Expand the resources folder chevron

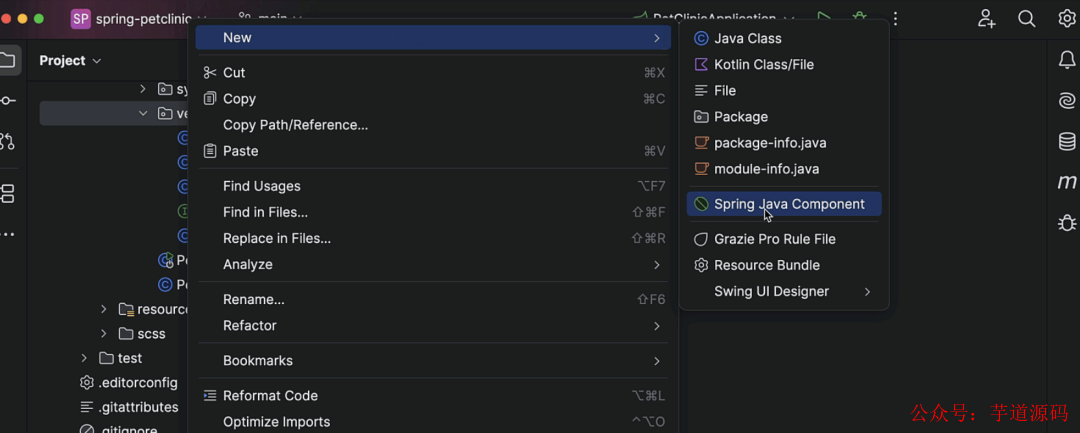pyautogui.click(x=104, y=309)
